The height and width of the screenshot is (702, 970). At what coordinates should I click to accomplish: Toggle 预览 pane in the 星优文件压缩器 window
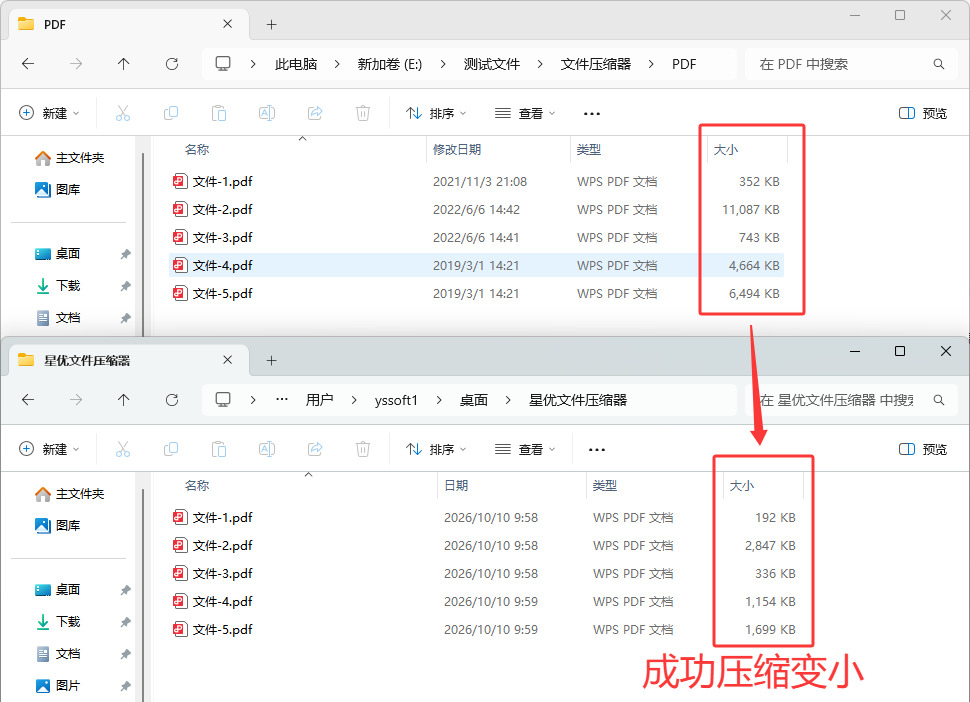pyautogui.click(x=922, y=449)
